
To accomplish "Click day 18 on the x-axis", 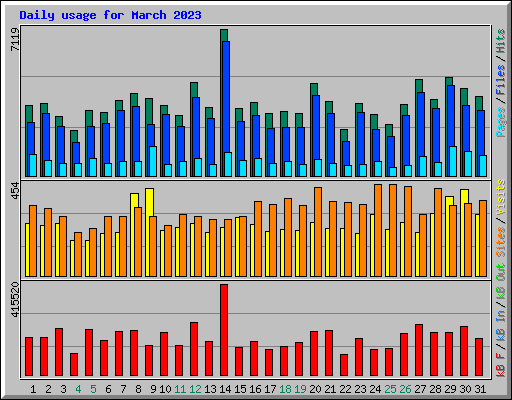I will 285,389.
